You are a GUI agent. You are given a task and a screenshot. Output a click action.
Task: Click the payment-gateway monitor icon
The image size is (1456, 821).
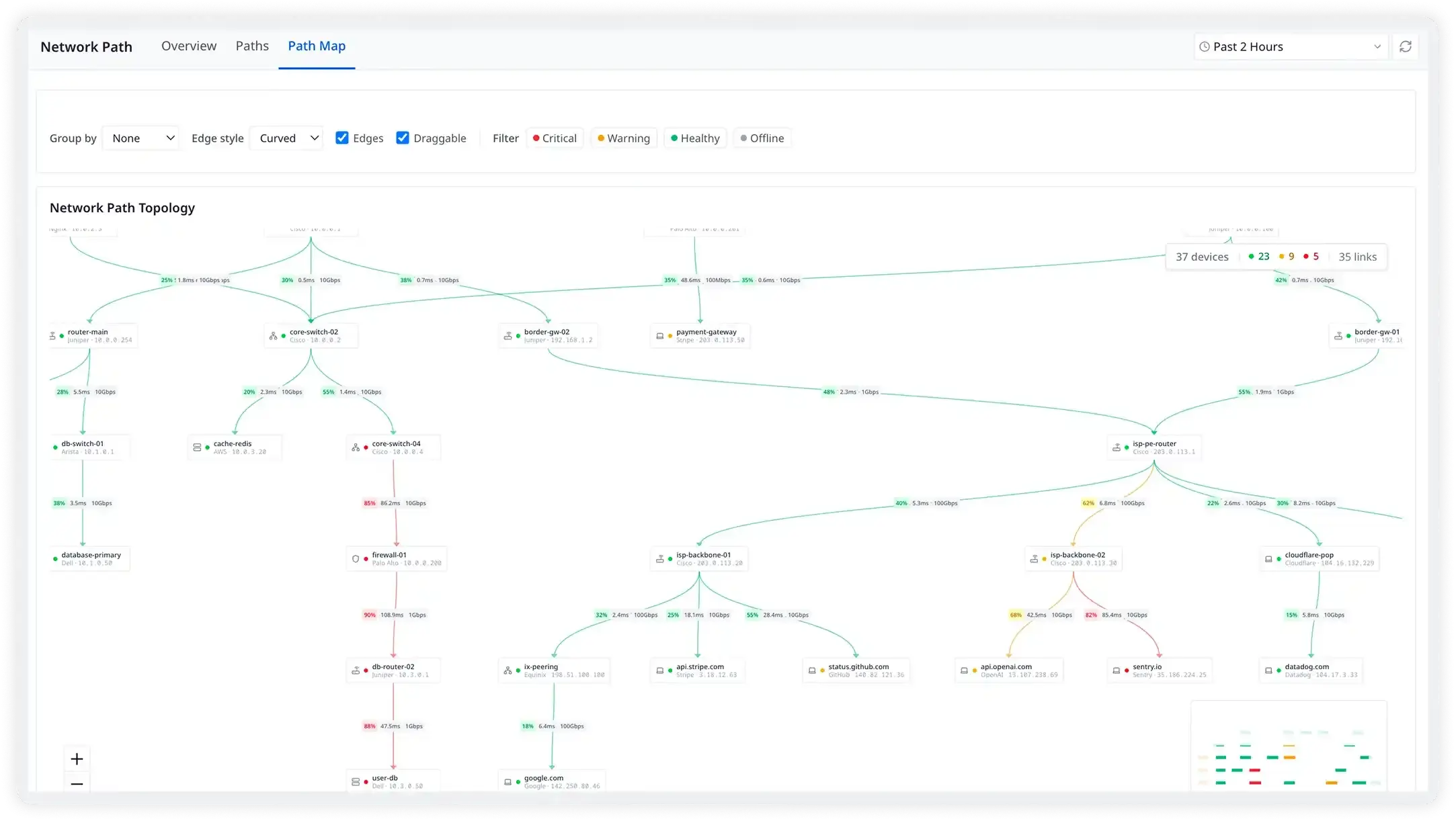(660, 335)
